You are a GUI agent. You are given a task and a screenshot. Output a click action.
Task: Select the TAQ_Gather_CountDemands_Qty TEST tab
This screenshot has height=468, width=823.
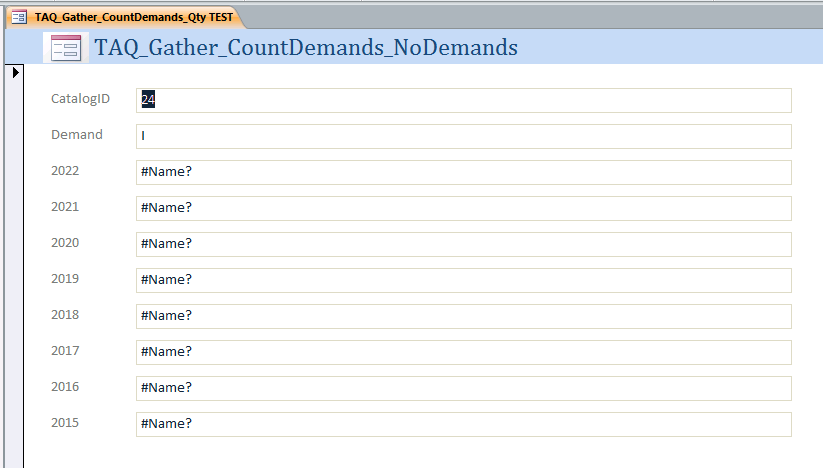[126, 17]
